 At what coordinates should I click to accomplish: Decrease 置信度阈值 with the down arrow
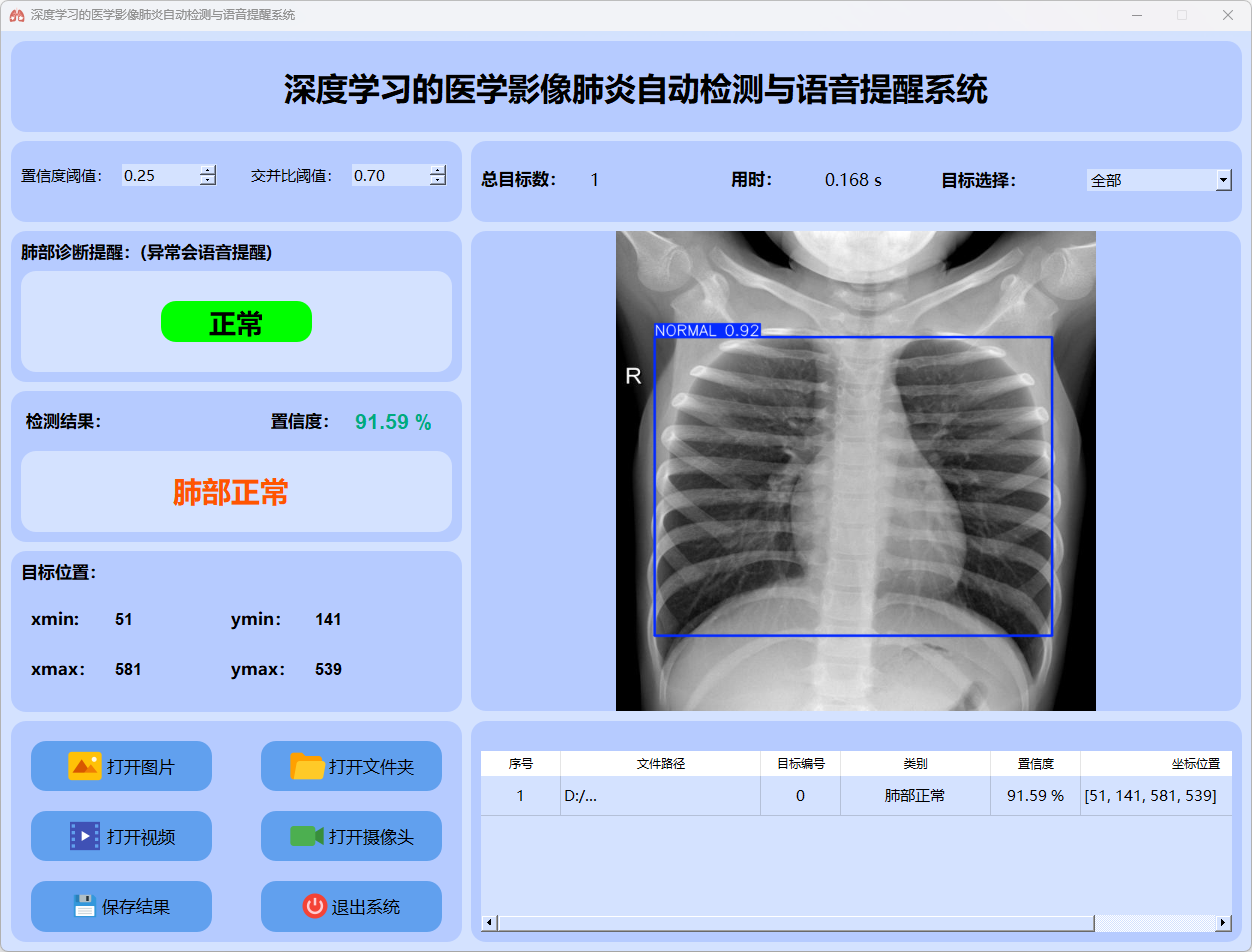[x=208, y=180]
